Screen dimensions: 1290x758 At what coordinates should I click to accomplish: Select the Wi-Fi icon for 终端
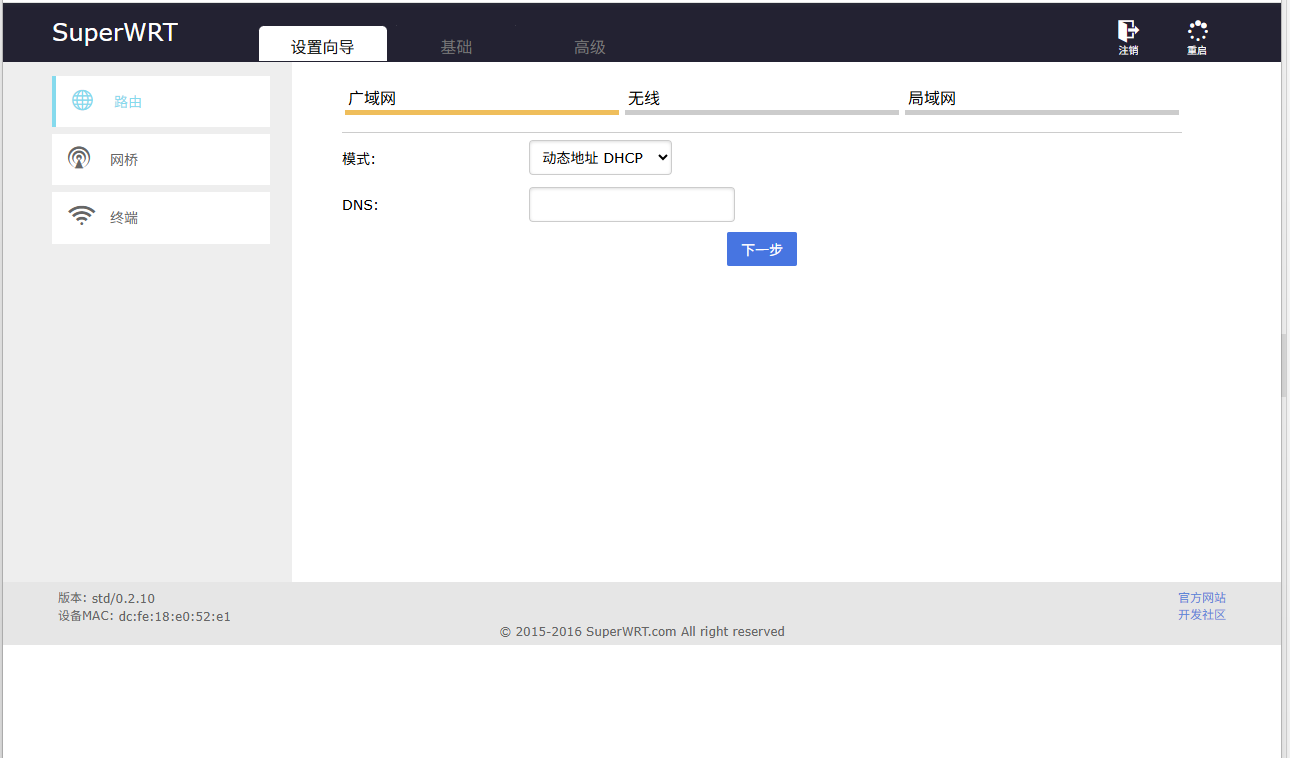[x=82, y=216]
